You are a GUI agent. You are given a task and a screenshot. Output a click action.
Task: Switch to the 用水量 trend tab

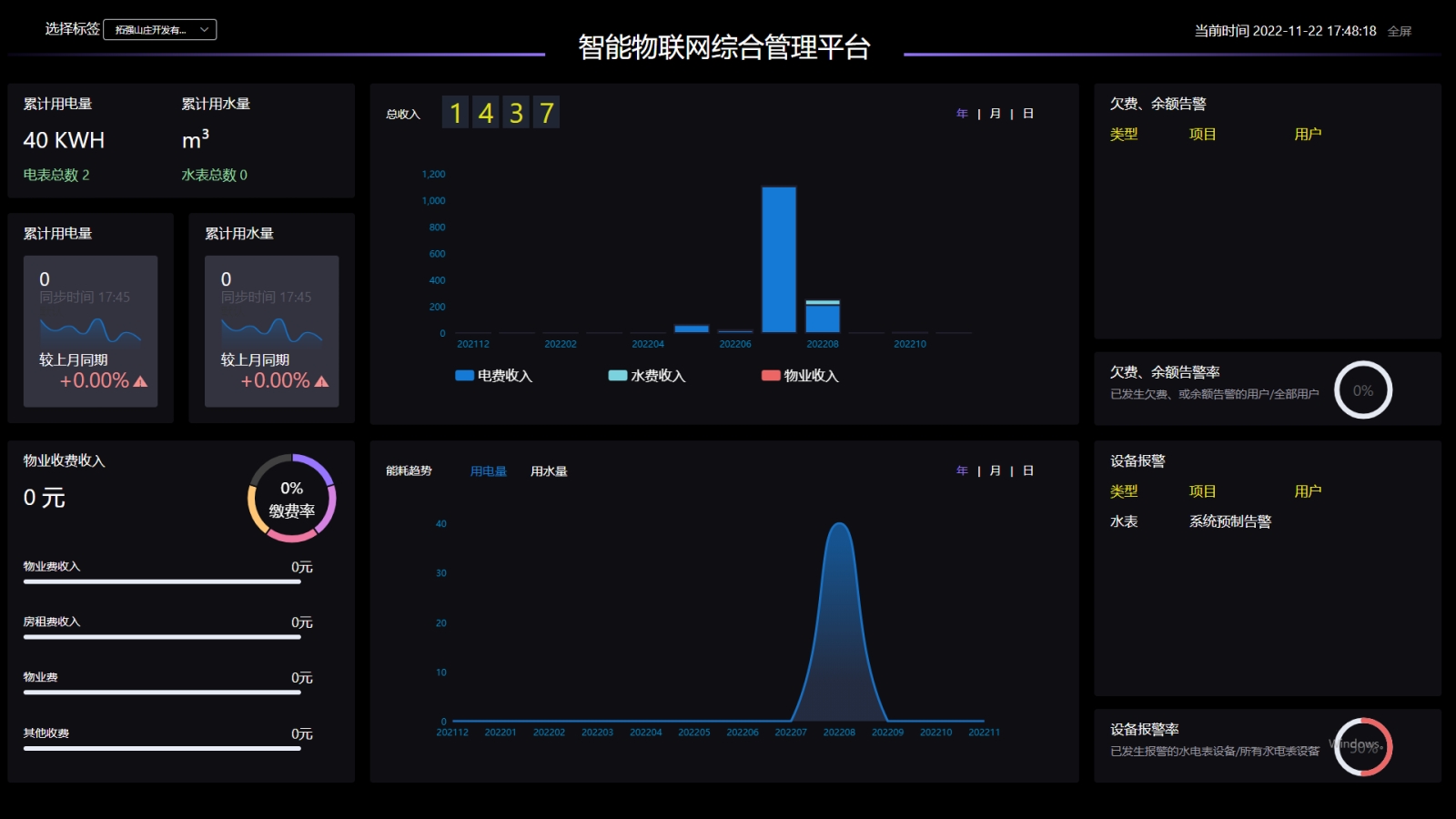pyautogui.click(x=549, y=471)
